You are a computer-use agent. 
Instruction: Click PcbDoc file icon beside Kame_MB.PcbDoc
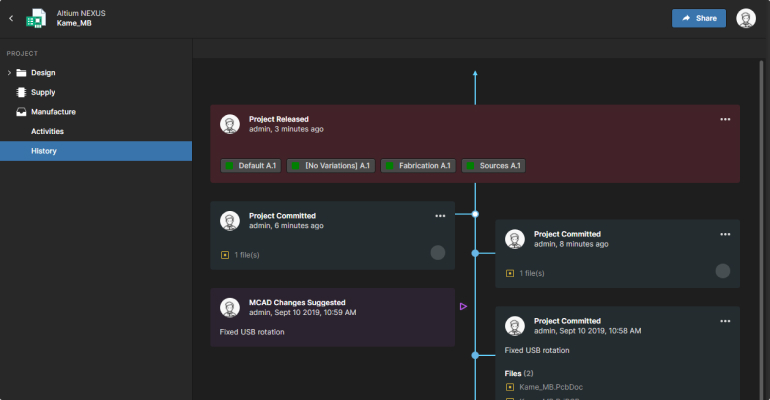click(510, 387)
